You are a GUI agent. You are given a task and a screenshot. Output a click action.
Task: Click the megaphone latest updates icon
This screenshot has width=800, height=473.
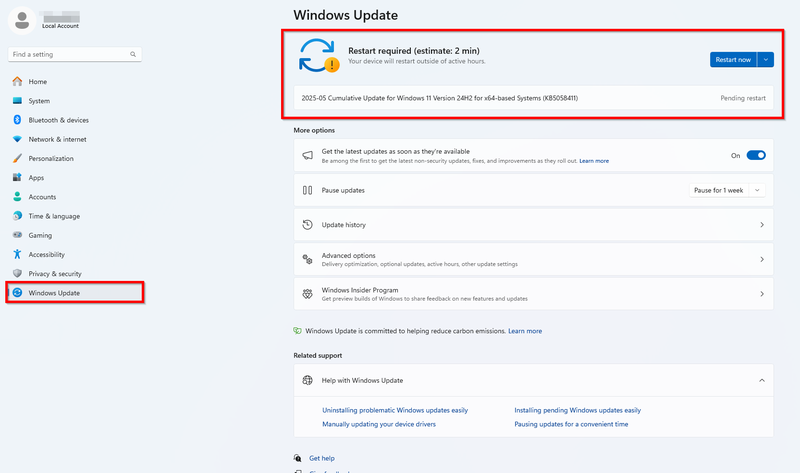pos(307,155)
